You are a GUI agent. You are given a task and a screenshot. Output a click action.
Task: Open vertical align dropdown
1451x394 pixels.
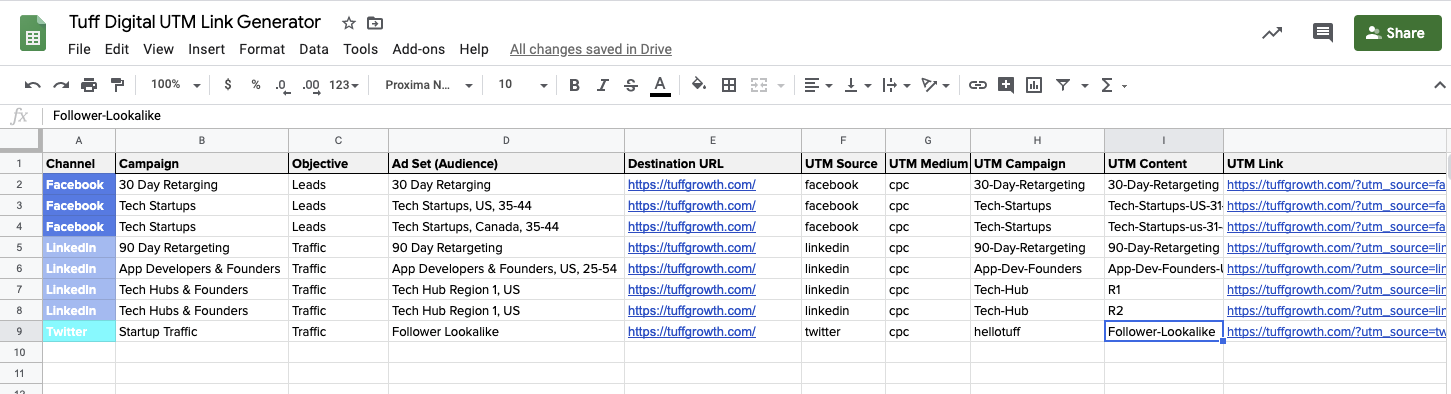pos(858,85)
